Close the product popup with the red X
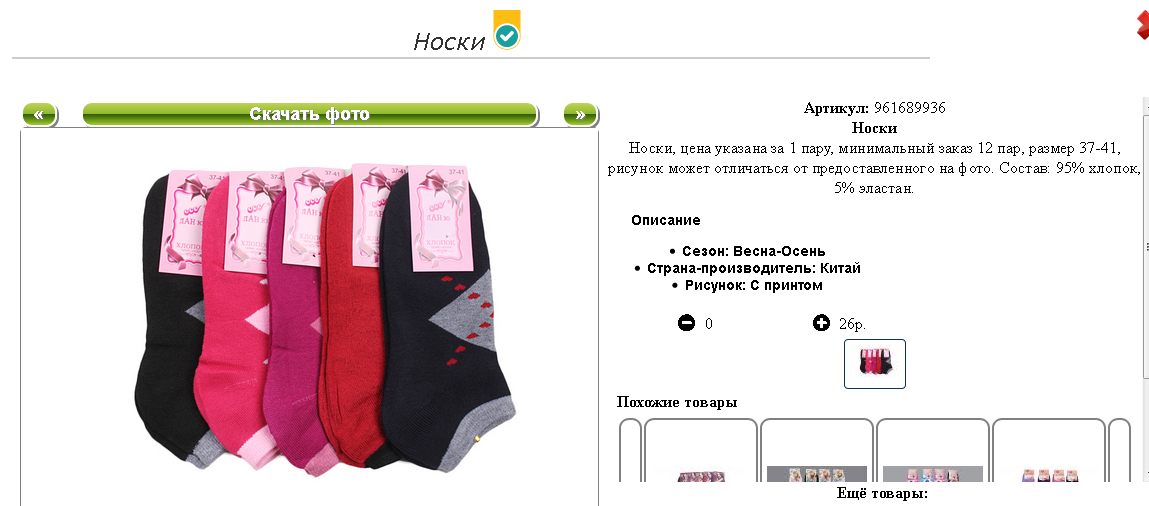Screen dimensions: 1149x506 click(x=1143, y=26)
